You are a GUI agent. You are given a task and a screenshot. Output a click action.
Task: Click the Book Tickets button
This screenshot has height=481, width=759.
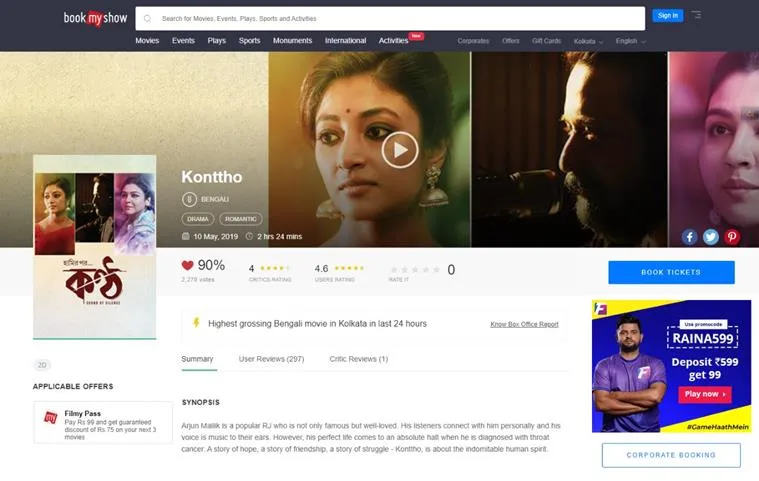[671, 272]
